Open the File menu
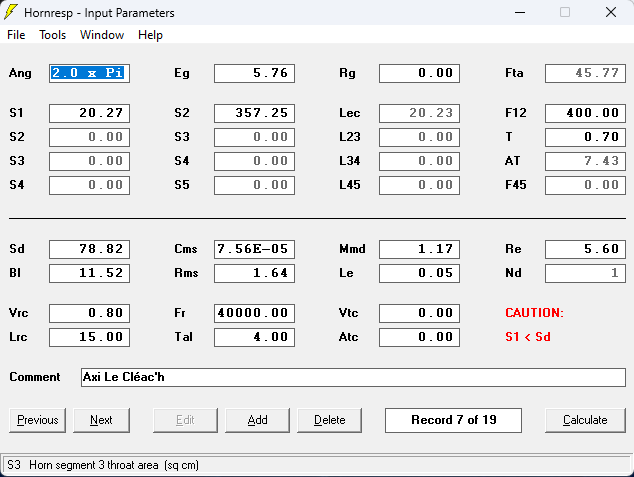This screenshot has width=634, height=477. 16,35
